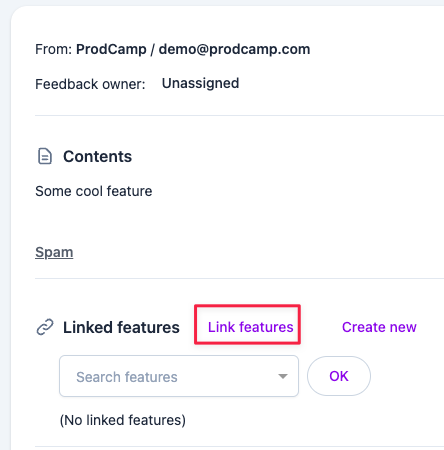This screenshot has height=450, width=444.
Task: Focus the Search features field
Action: tap(179, 376)
